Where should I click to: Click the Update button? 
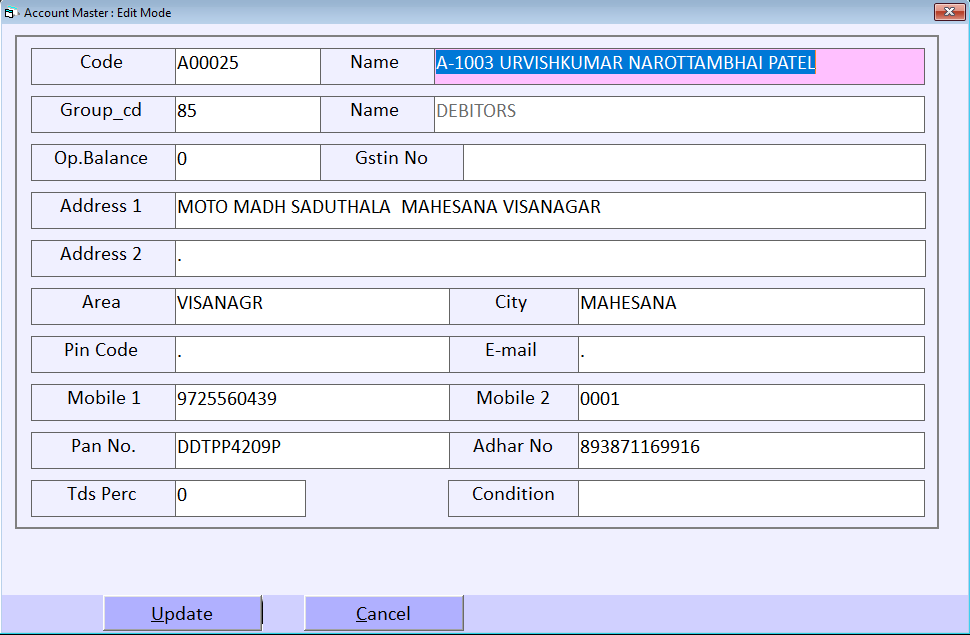182,613
